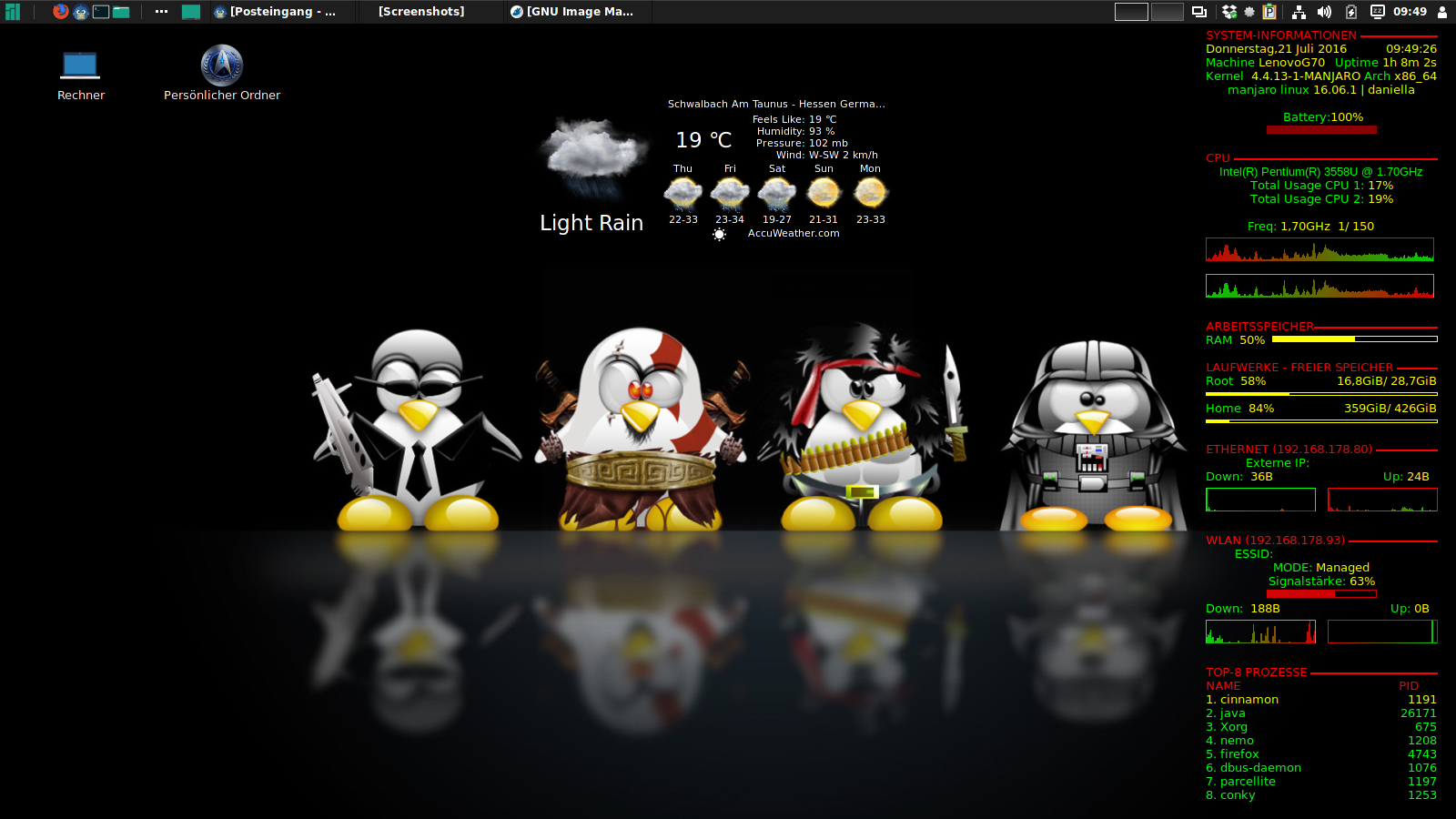Viewport: 1456px width, 819px height.
Task: Click the 'Freq: 1,70GHz' line
Action: (1310, 227)
